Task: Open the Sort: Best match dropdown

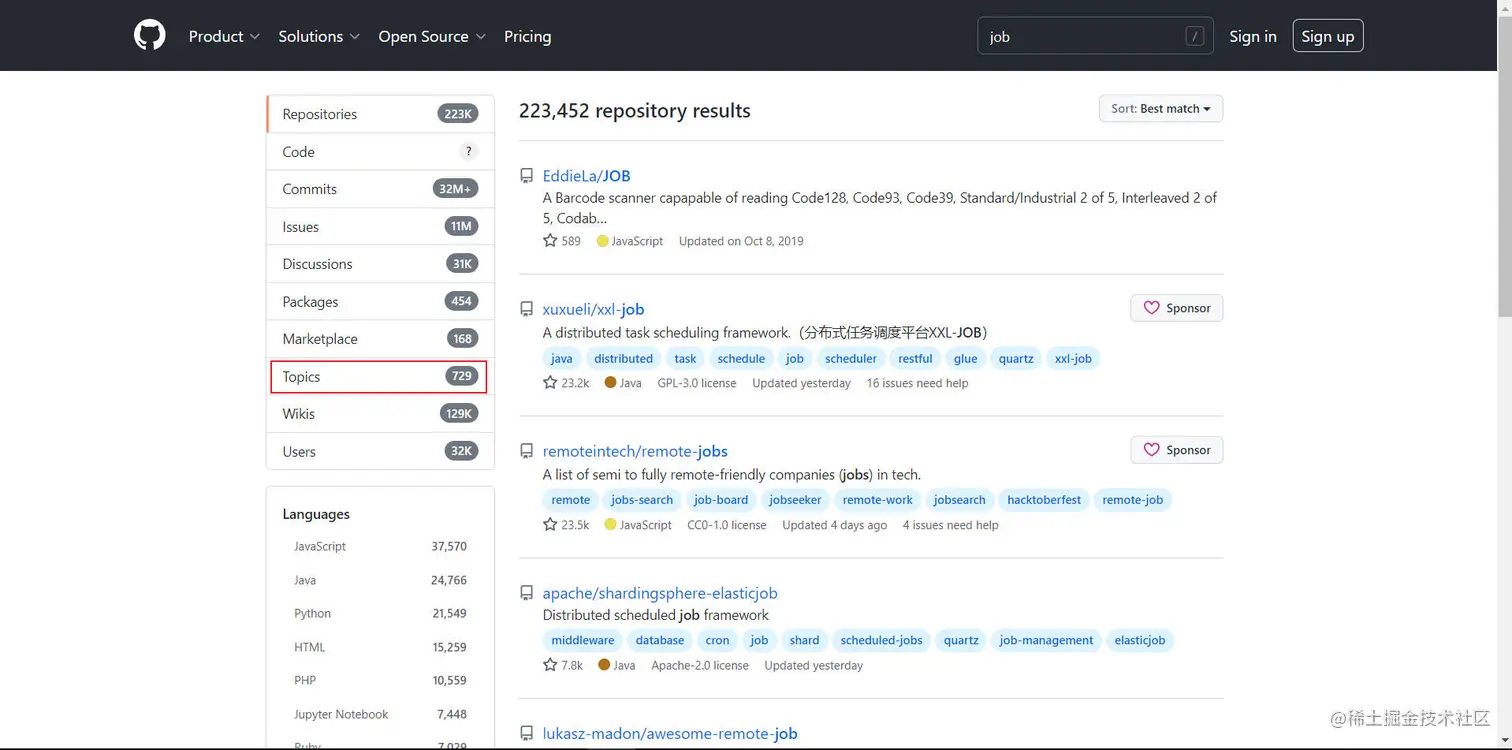Action: [1160, 109]
